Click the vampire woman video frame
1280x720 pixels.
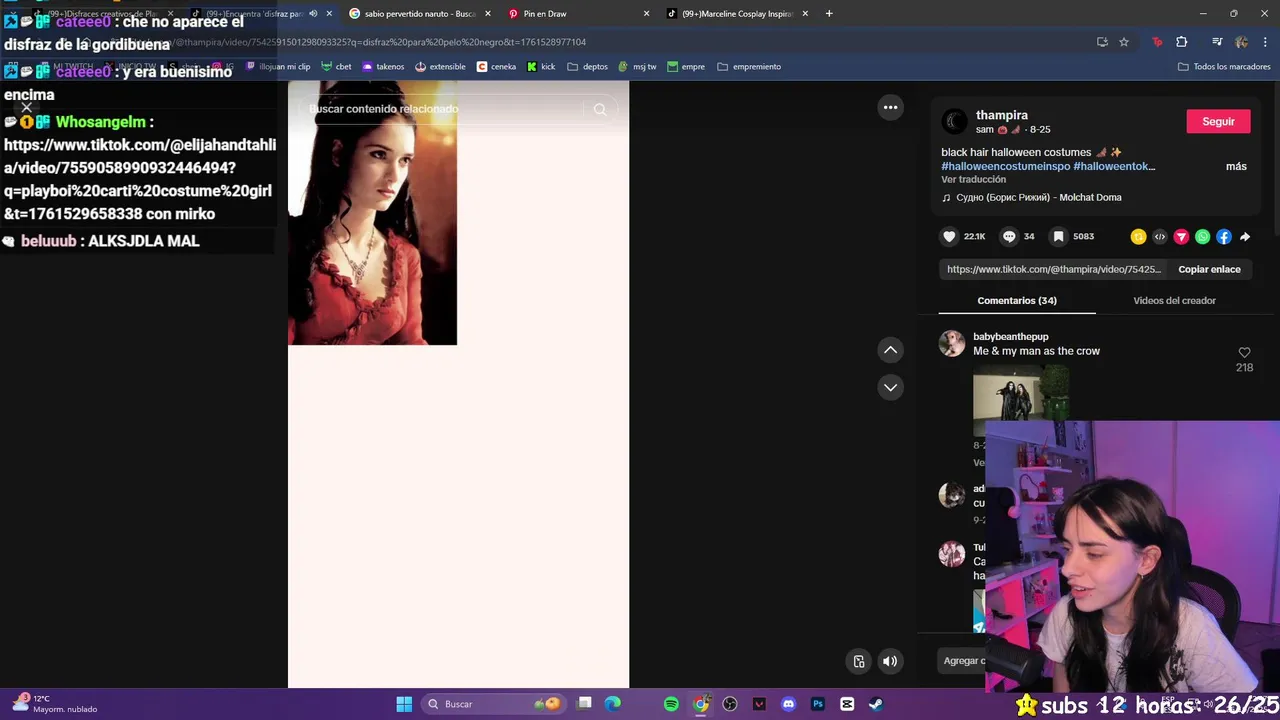point(372,213)
